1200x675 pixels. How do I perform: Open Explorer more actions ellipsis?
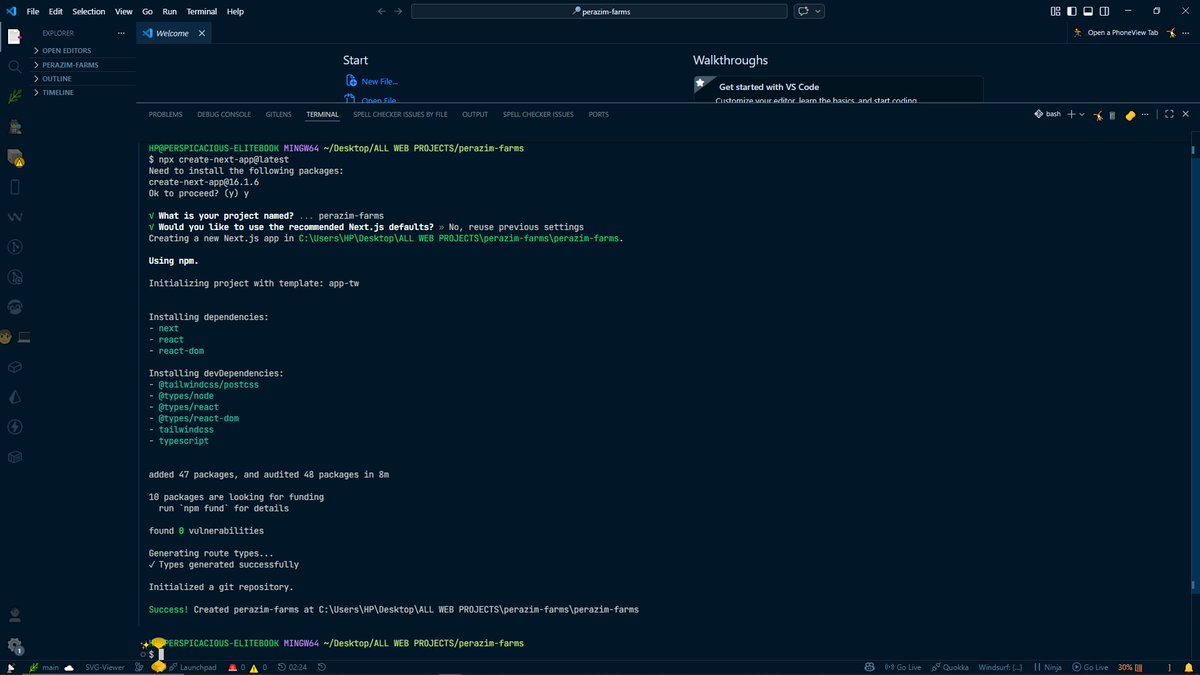(122, 33)
